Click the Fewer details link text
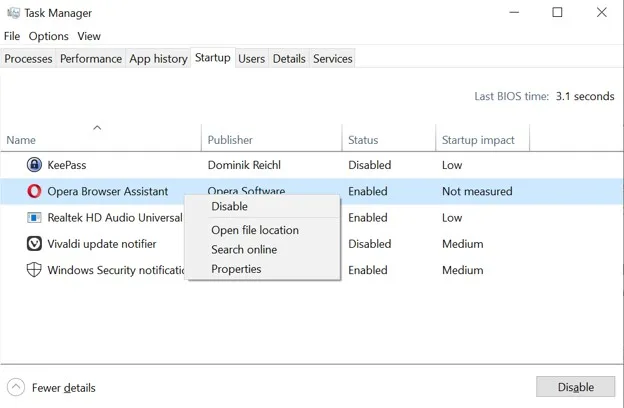This screenshot has width=624, height=408. 64,387
